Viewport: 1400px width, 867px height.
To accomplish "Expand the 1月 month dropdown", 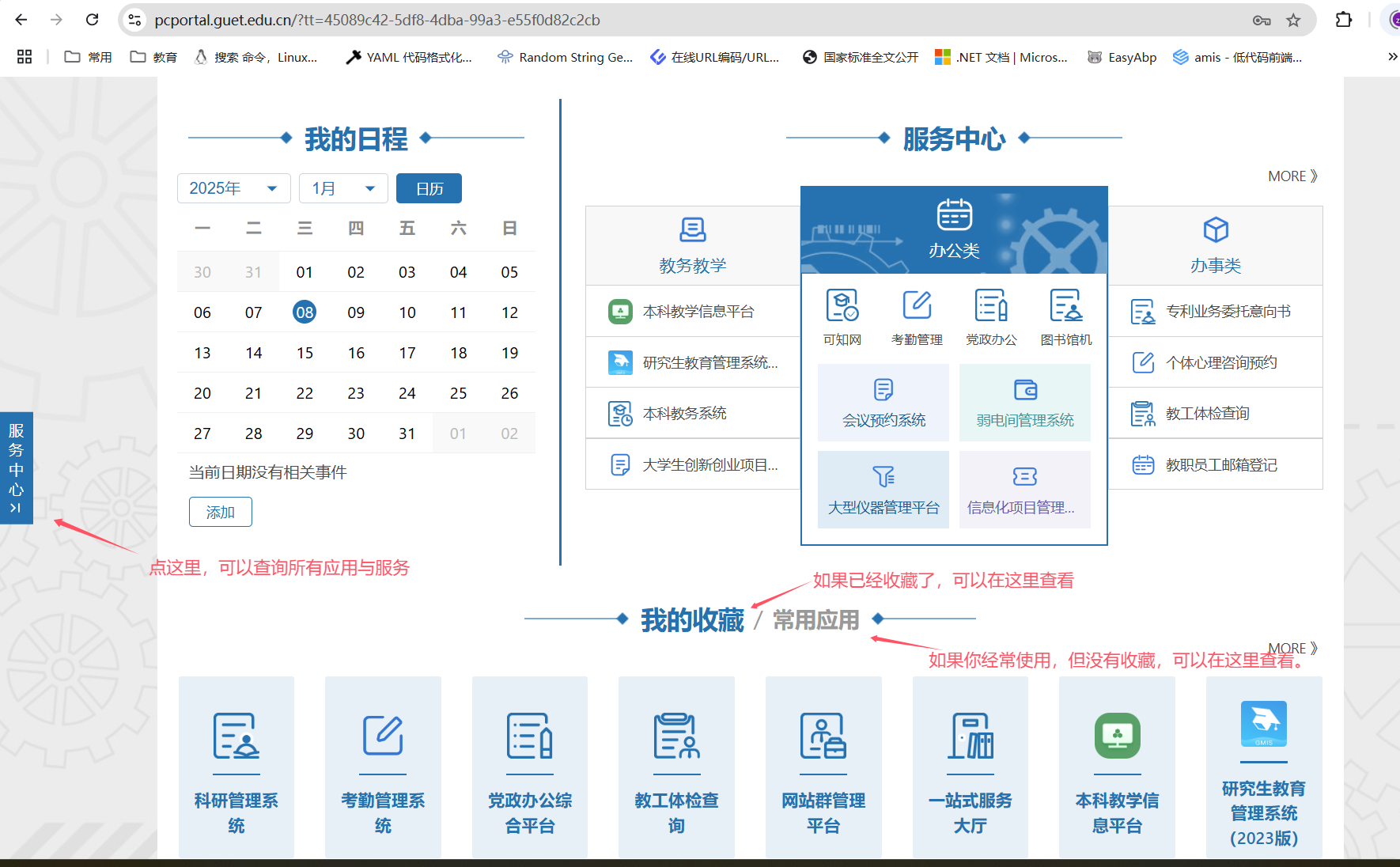I will coord(343,188).
